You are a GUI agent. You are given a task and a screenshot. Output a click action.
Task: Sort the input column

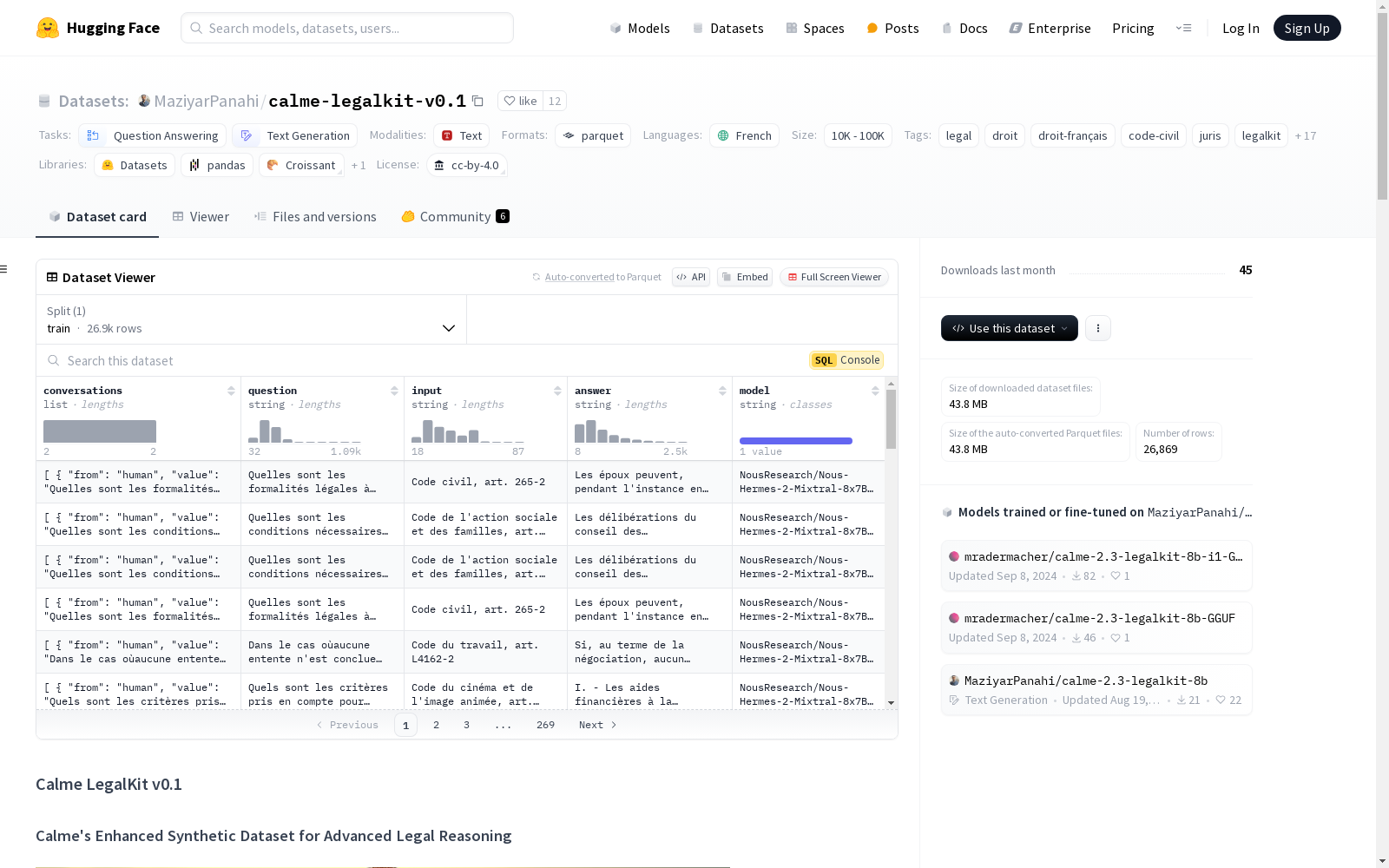click(x=557, y=391)
